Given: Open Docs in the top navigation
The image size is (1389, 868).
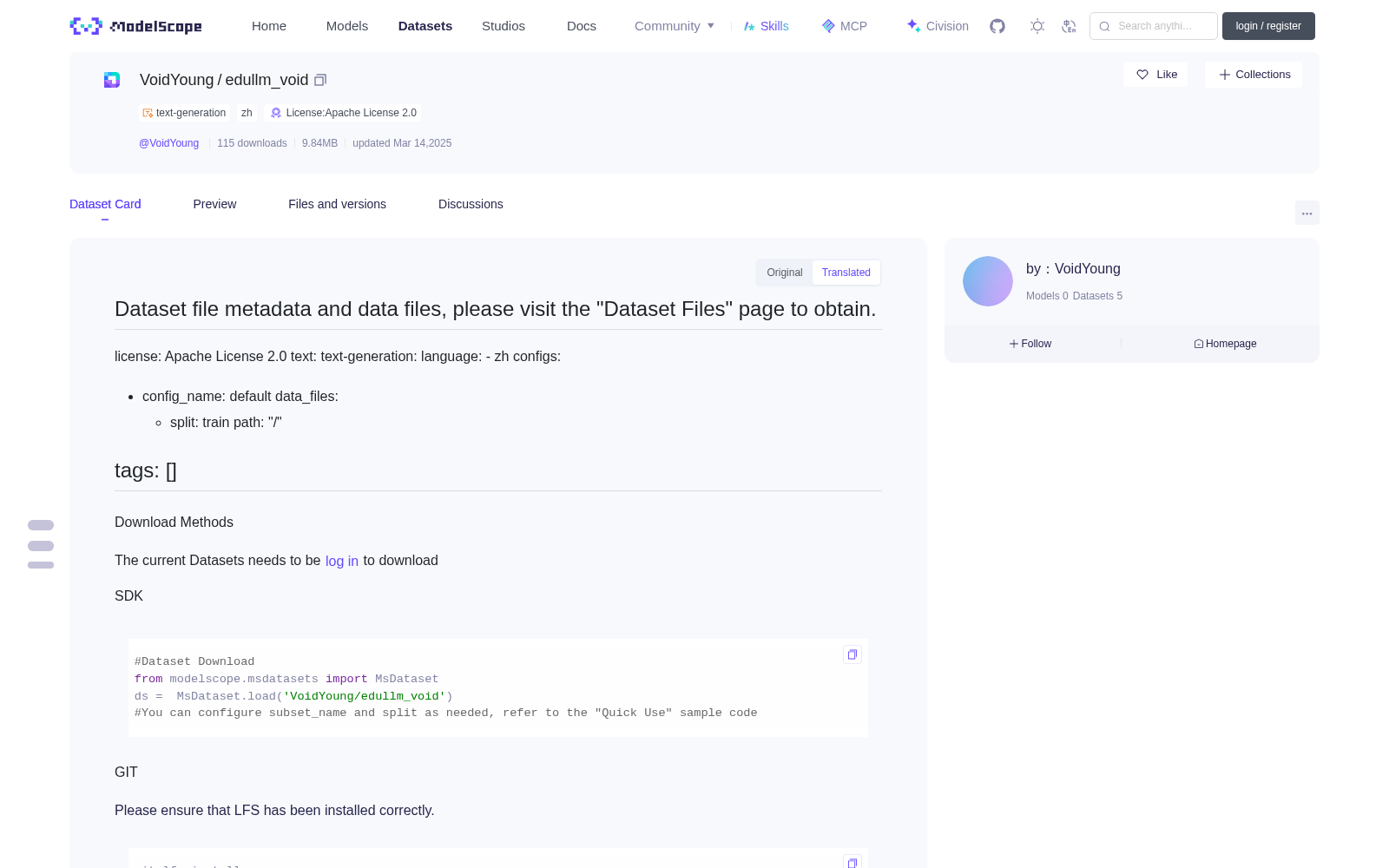Looking at the screenshot, I should 582,26.
